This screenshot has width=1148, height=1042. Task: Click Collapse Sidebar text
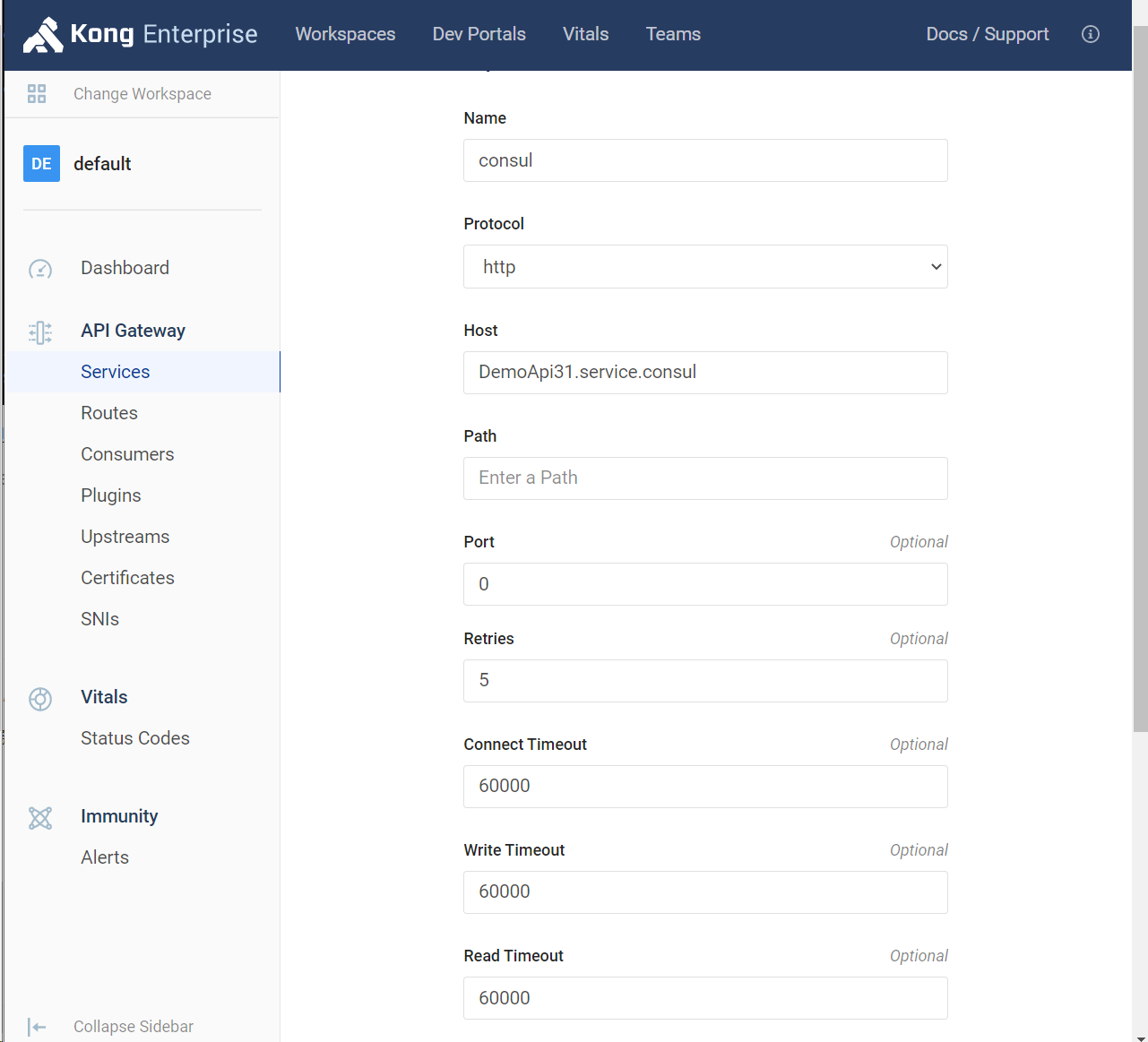tap(134, 1027)
